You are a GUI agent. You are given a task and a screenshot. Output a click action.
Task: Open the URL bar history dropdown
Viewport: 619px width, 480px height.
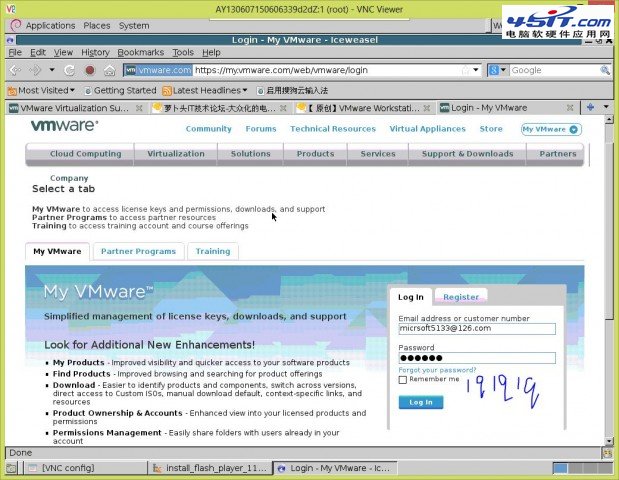point(476,70)
